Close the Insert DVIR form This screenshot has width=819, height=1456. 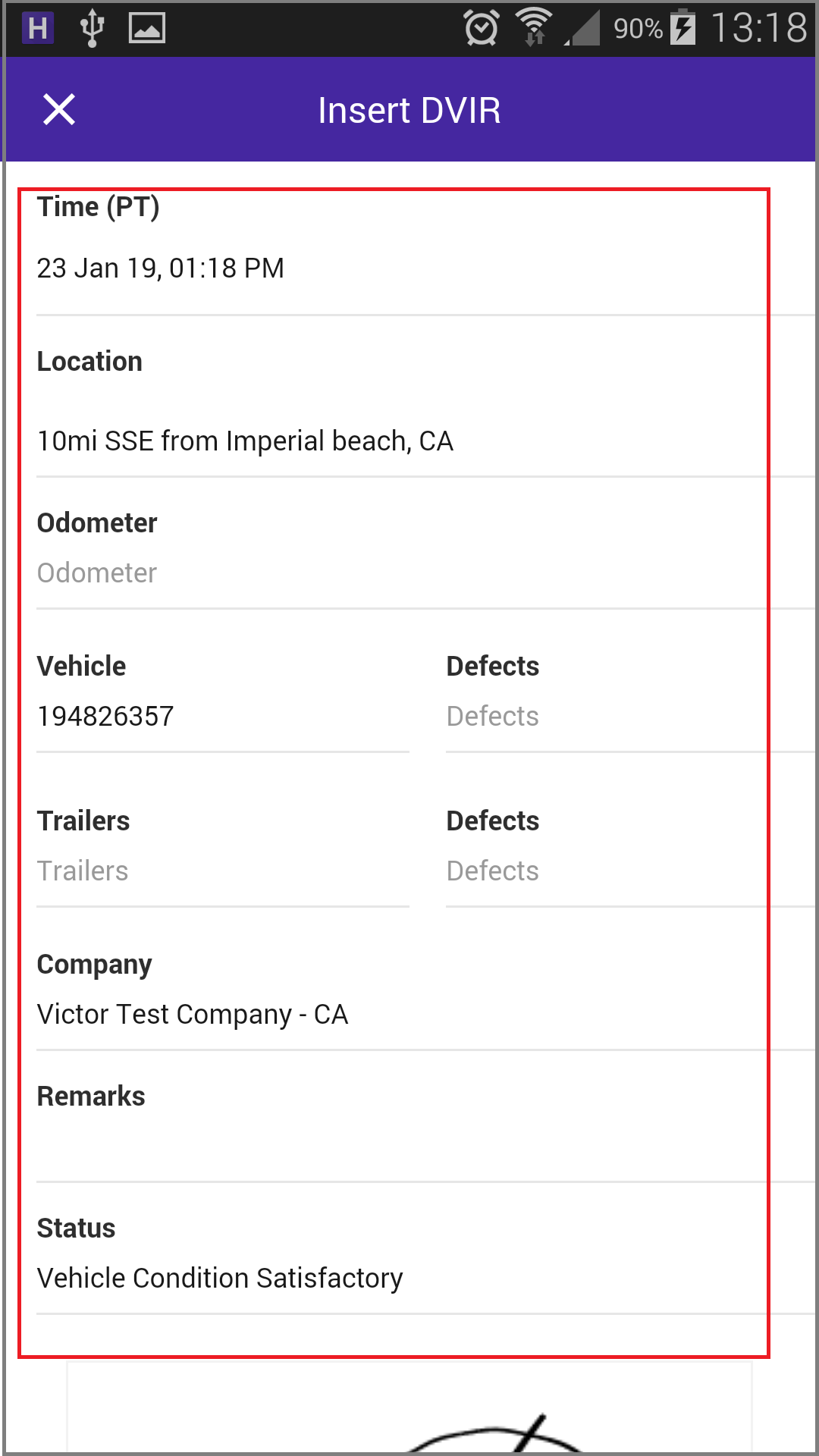(58, 109)
